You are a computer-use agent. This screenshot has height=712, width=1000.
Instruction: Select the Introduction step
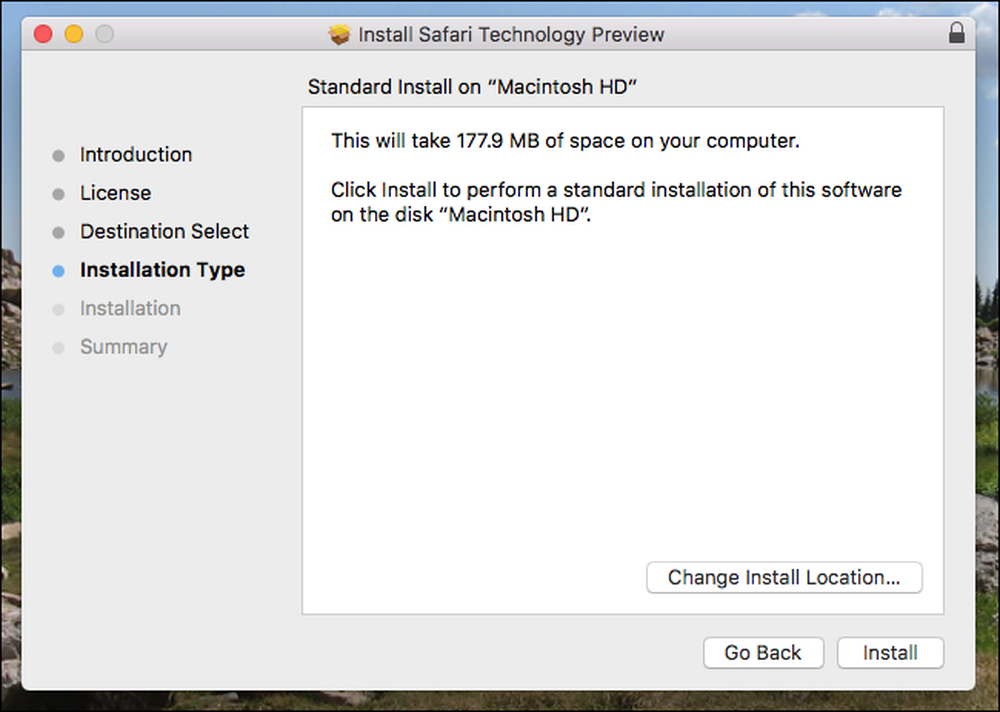point(136,154)
